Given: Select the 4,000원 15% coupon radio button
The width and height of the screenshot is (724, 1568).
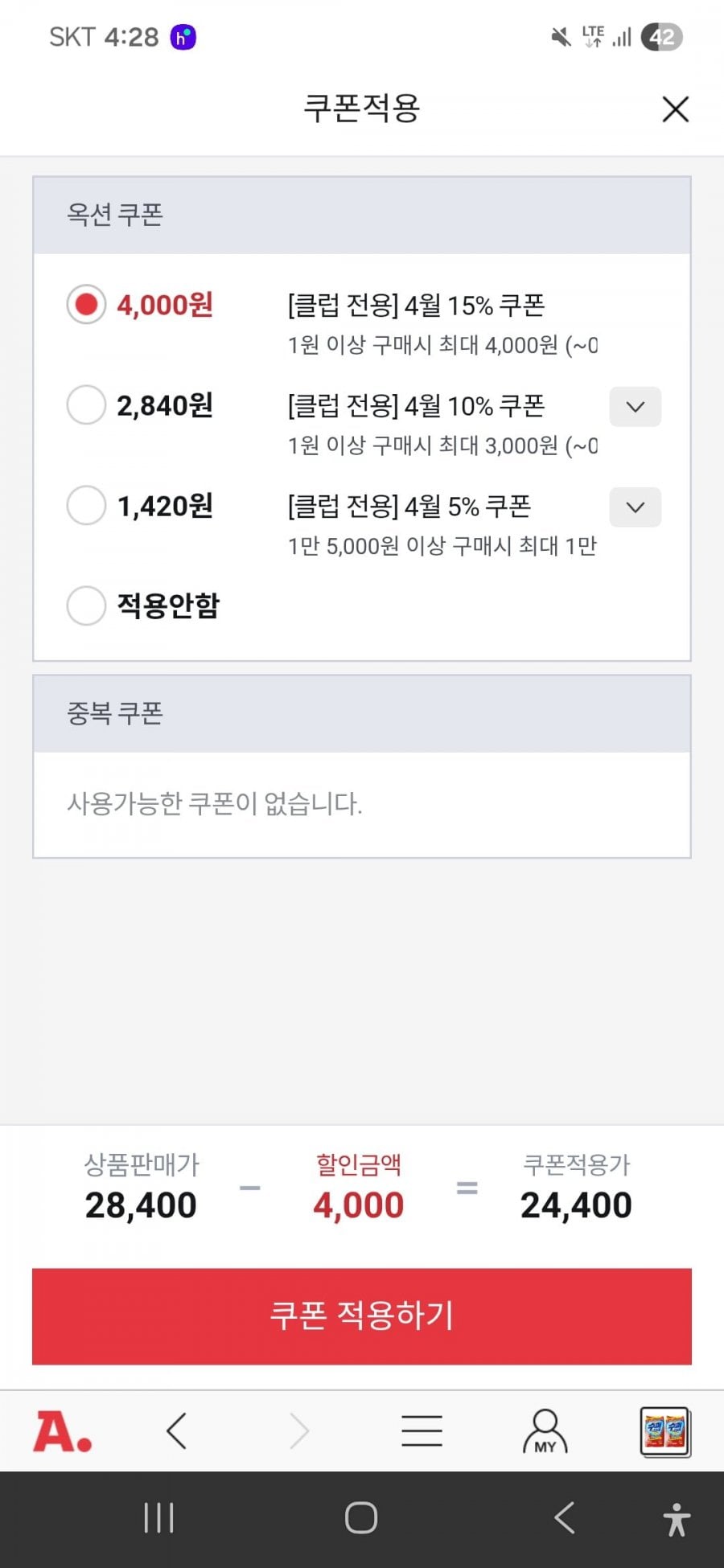Looking at the screenshot, I should (x=86, y=305).
